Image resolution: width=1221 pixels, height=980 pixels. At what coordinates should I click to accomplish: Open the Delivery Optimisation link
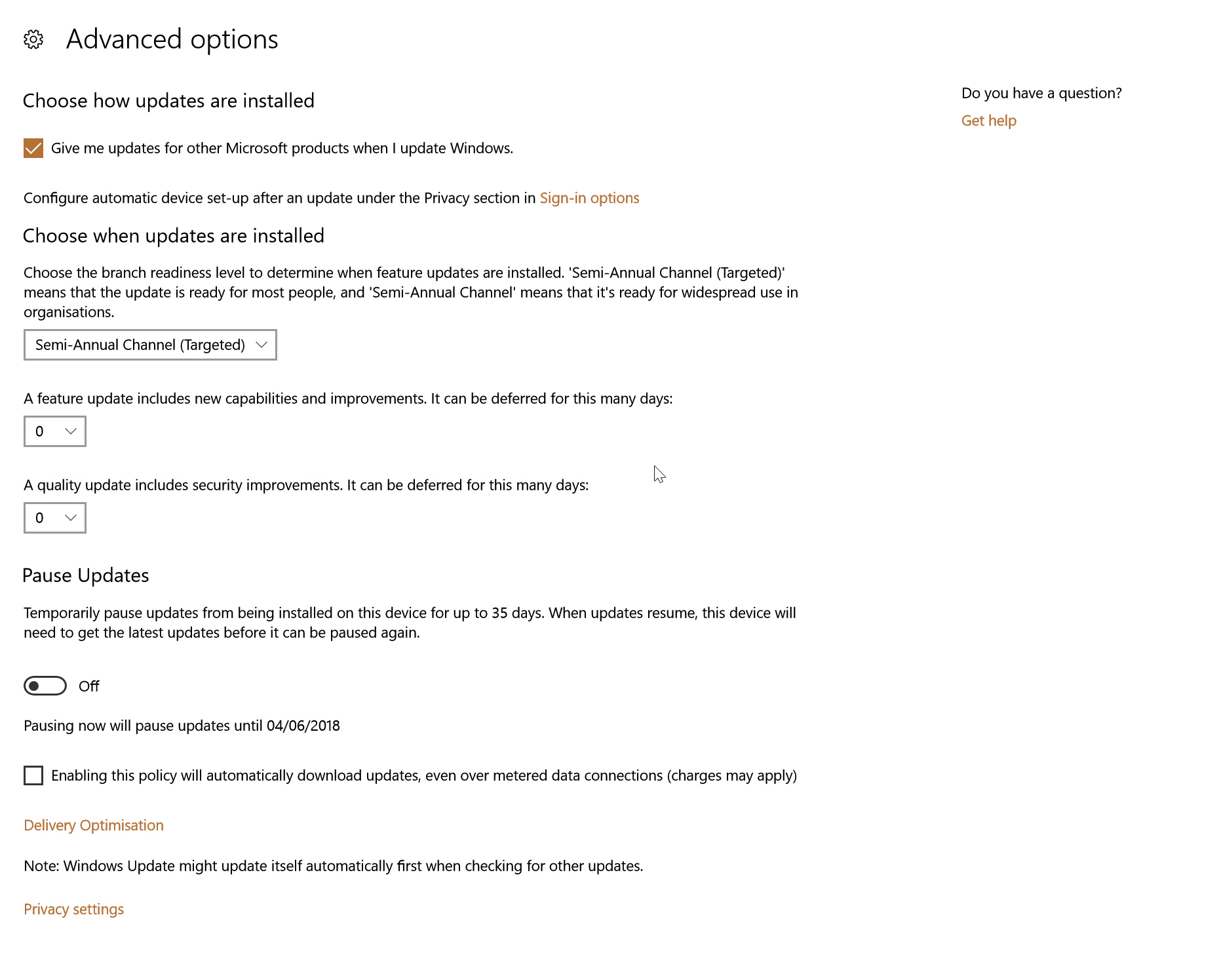click(94, 825)
